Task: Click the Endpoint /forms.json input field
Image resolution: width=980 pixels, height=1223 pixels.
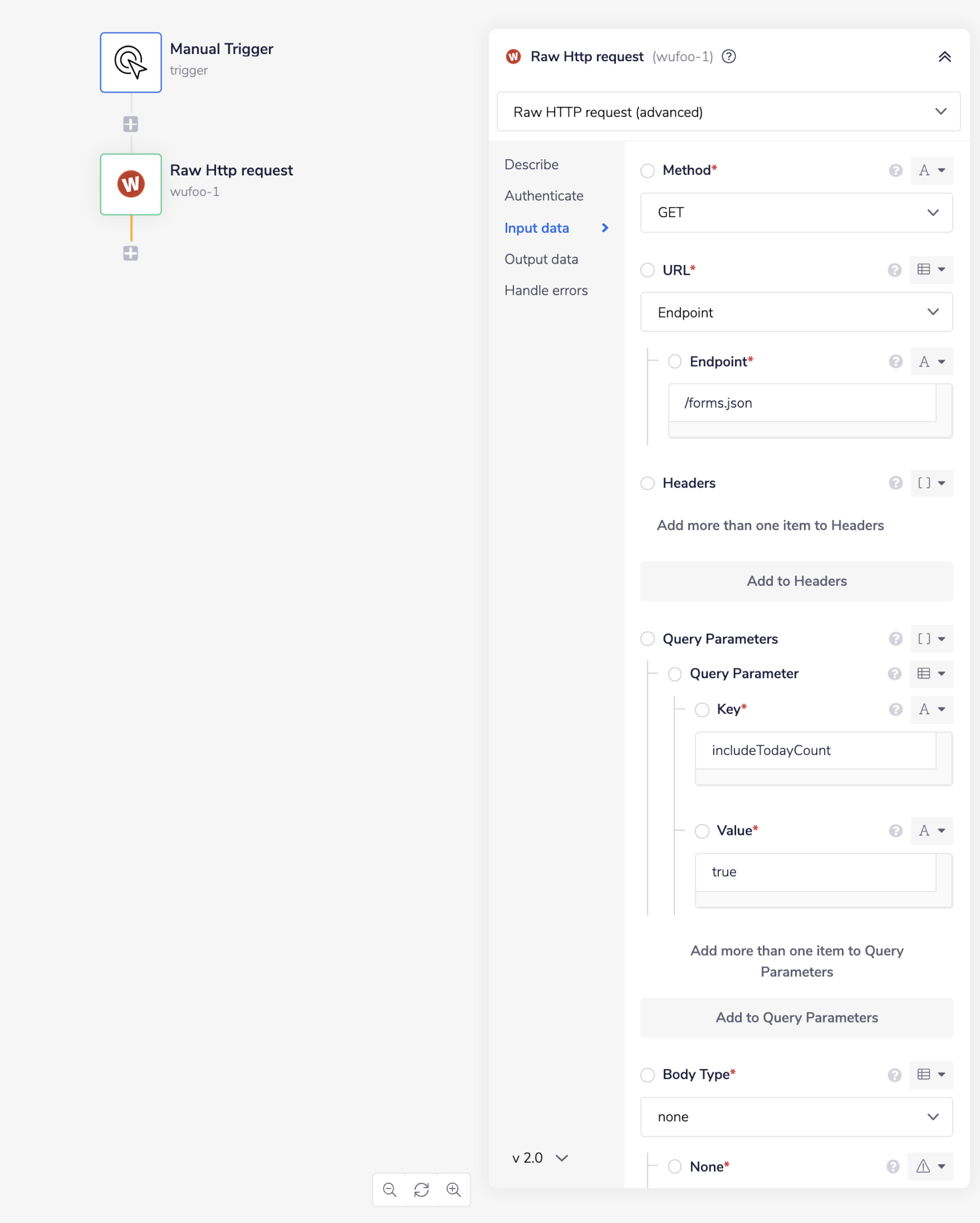Action: (x=801, y=403)
